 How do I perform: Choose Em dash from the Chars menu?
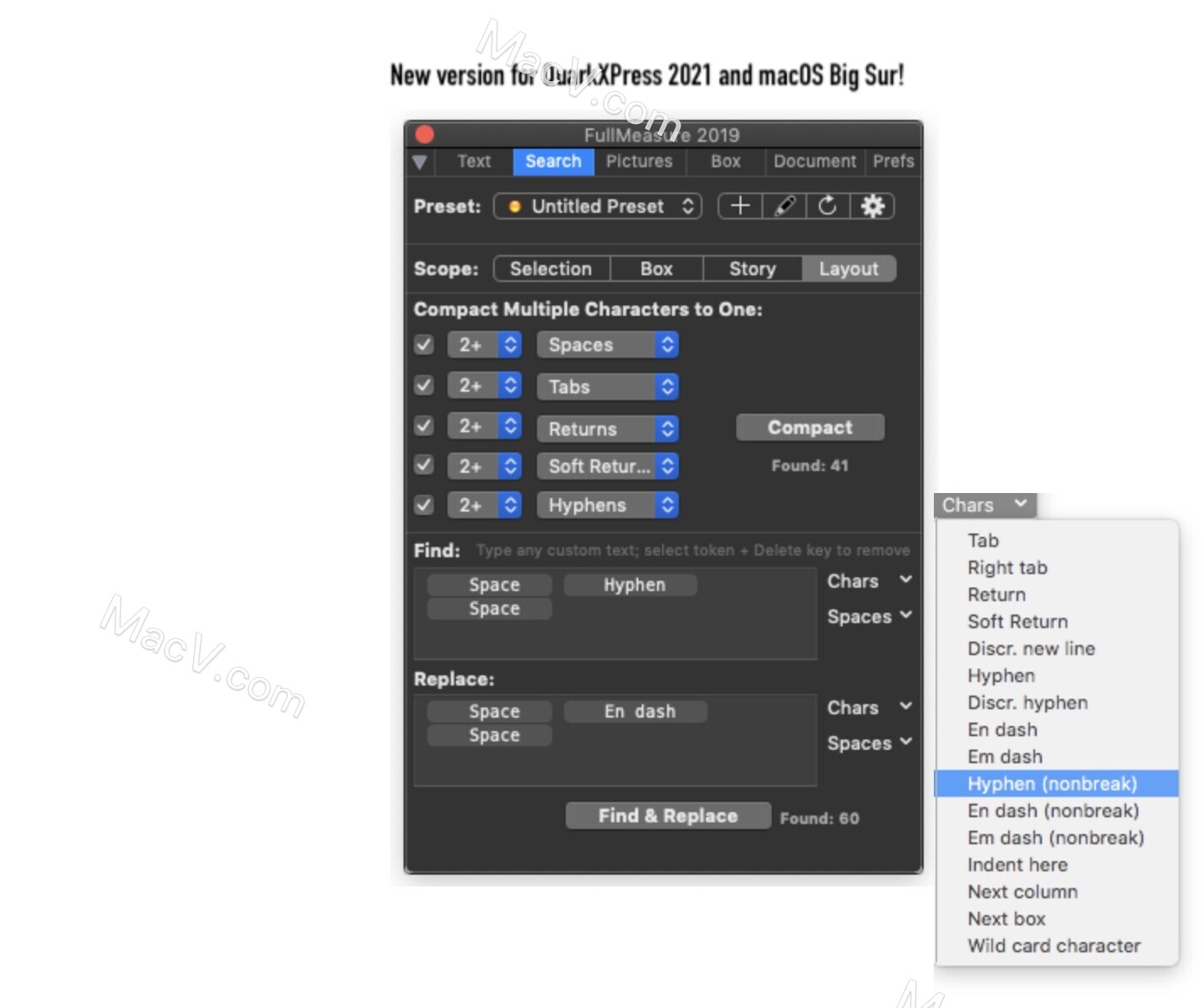1056,756
